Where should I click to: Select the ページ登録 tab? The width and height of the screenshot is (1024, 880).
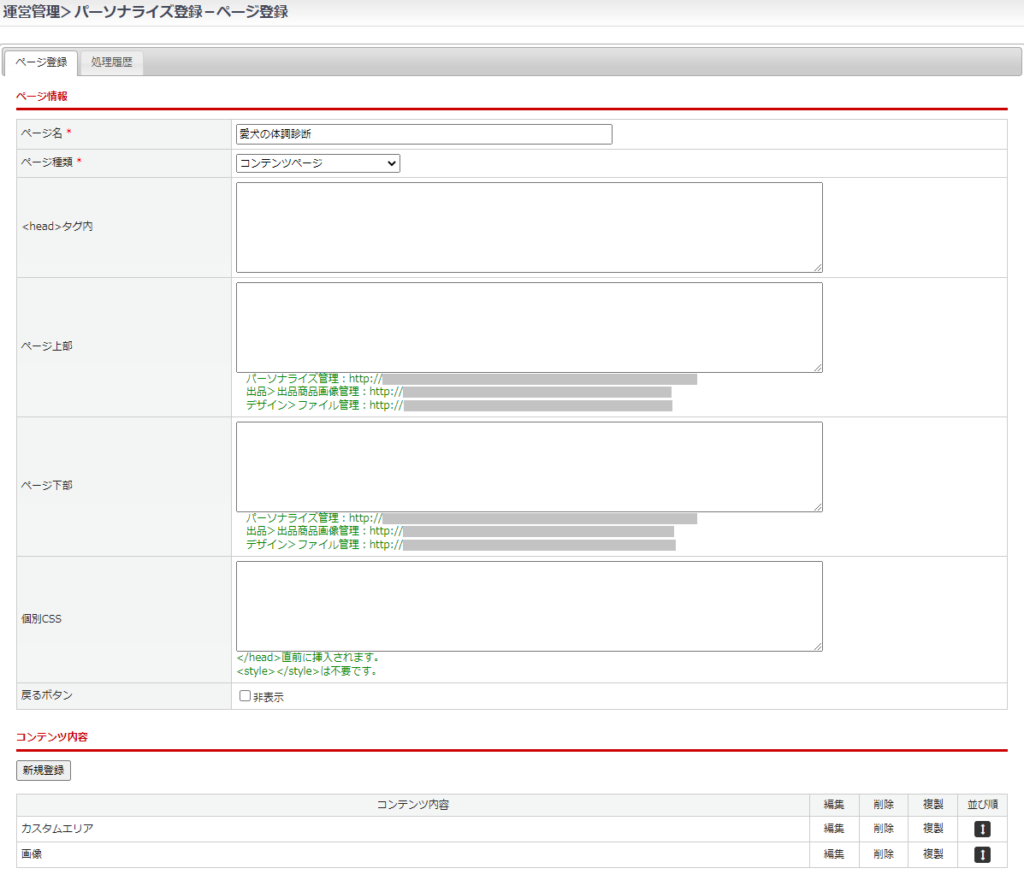pos(42,62)
